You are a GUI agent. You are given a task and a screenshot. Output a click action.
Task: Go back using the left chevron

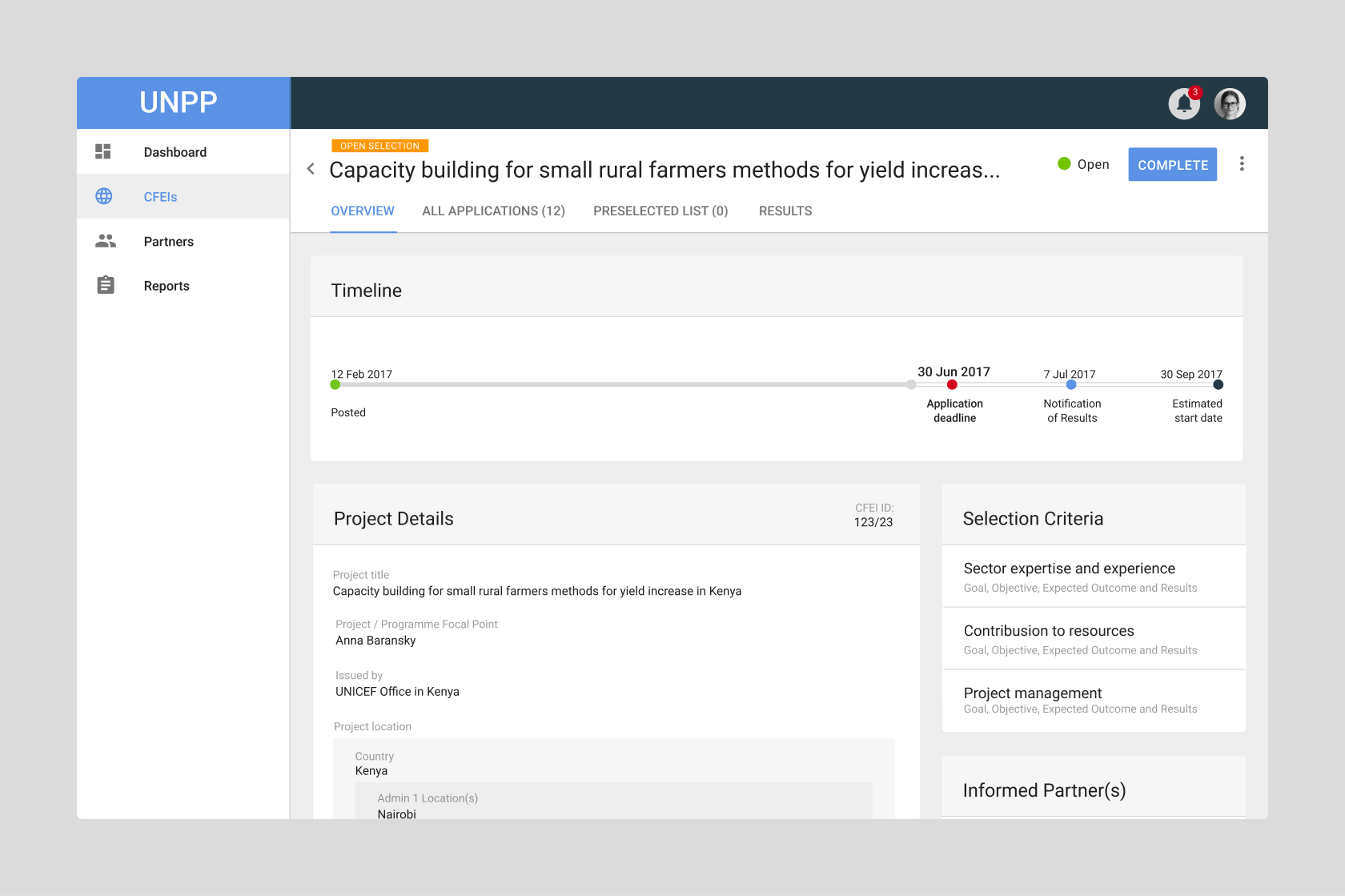tap(311, 169)
